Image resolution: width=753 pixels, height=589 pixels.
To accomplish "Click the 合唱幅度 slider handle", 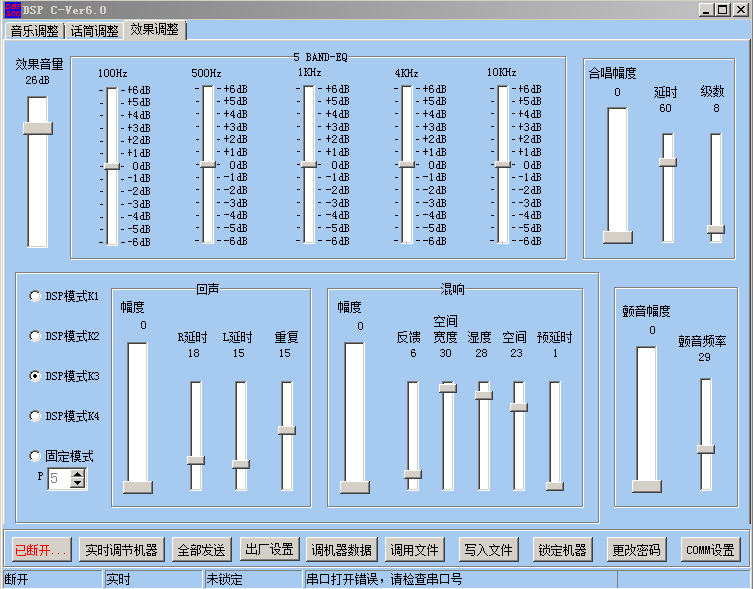I will tap(618, 237).
